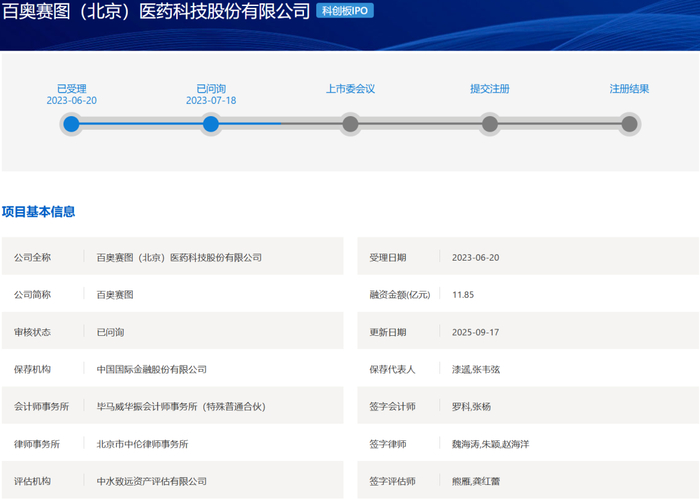Click the 签字会计师 field label
Viewport: 700px width, 500px height.
[392, 406]
